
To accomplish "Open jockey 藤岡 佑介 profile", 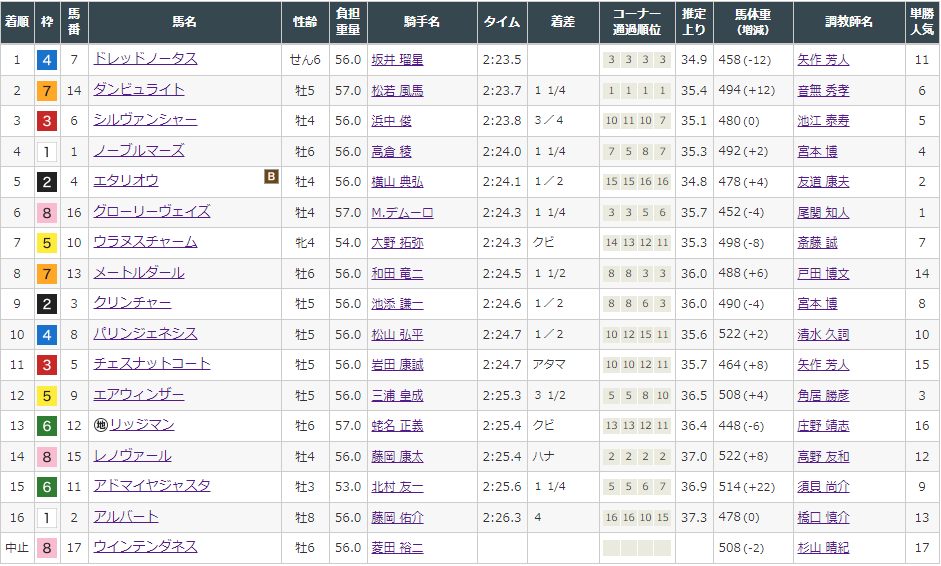I will pos(397,517).
